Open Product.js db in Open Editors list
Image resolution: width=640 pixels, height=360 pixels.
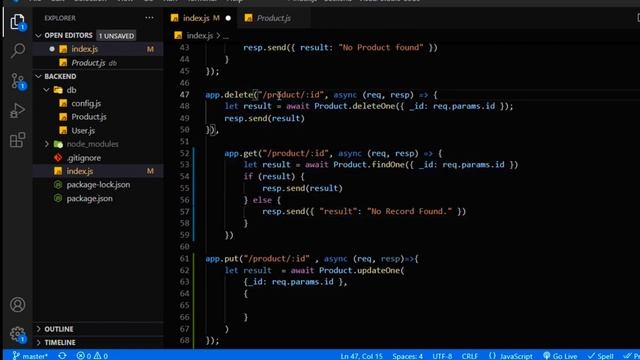pyautogui.click(x=98, y=63)
